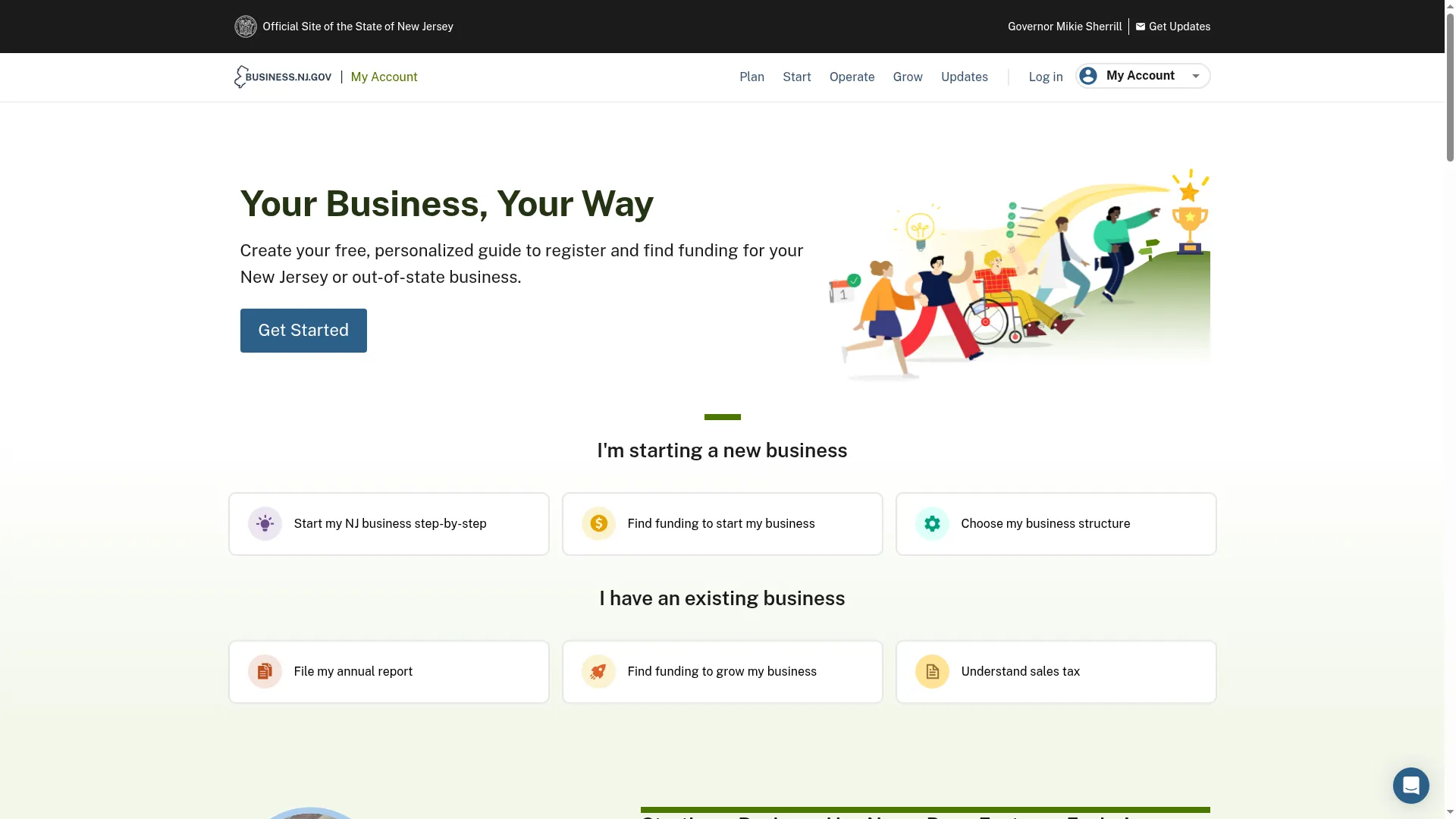Click the user avatar icon in My Account
Screen dimensions: 1456x819
click(x=1088, y=76)
